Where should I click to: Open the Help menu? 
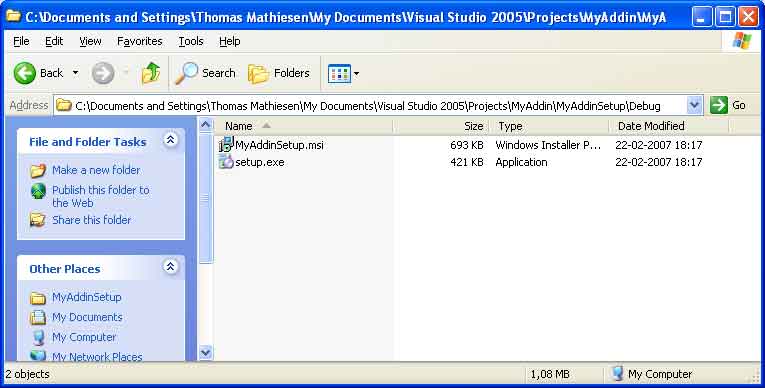coord(229,41)
